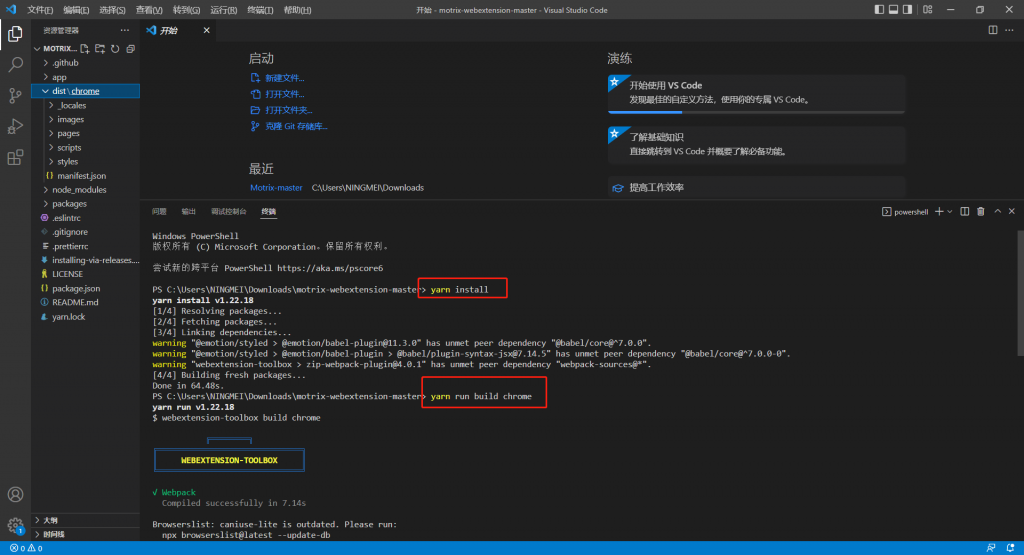Screen dimensions: 1024x555
Task: Create a new folder in MOTRIX explorer
Action: (x=100, y=49)
